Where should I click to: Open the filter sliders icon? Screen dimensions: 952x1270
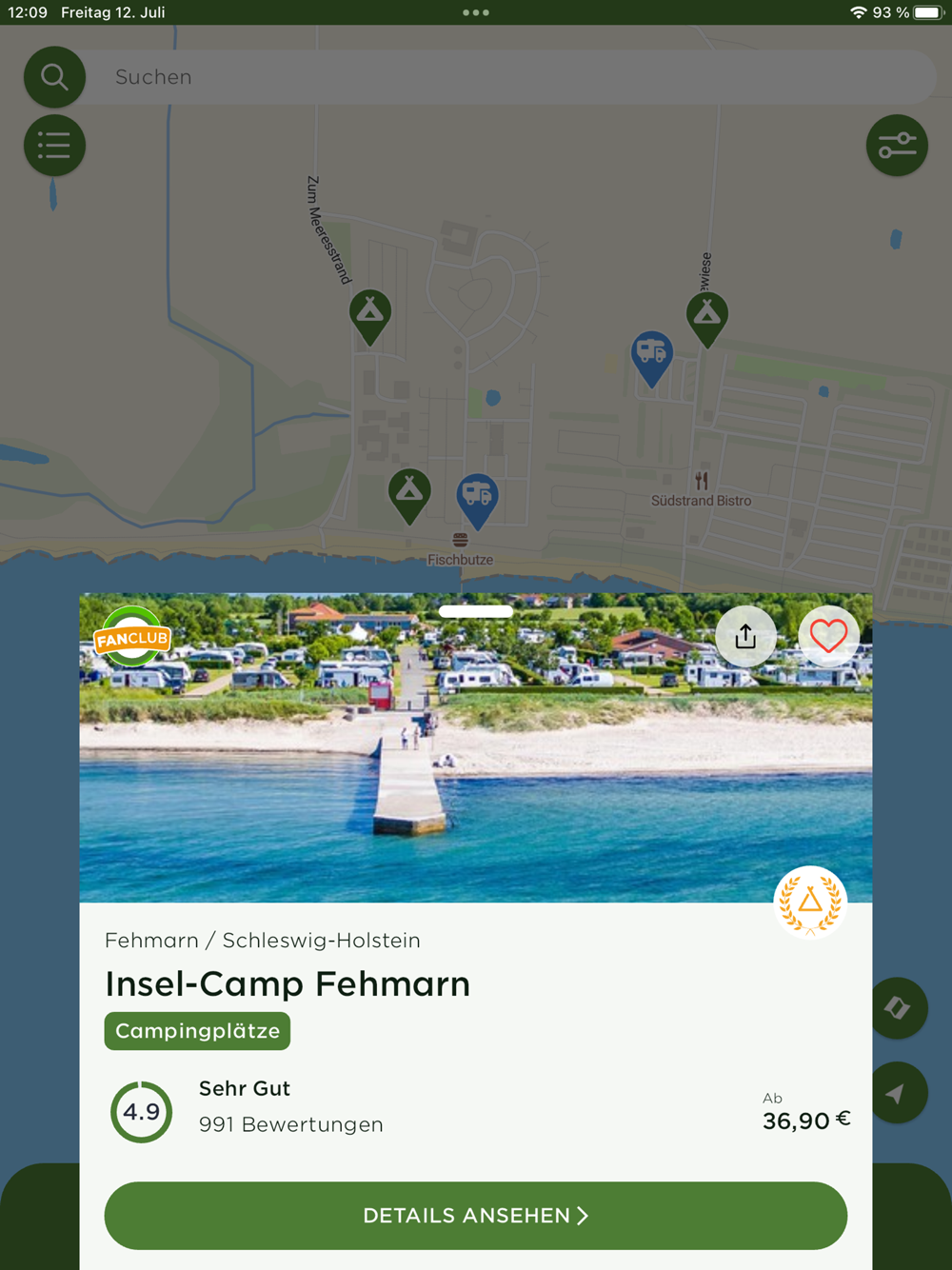click(897, 146)
